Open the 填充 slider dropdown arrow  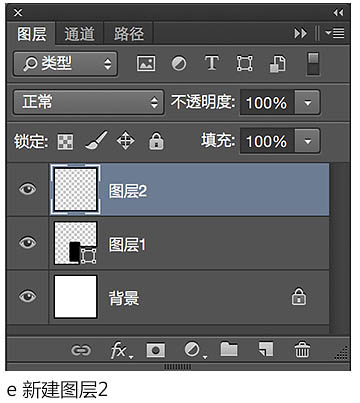307,141
